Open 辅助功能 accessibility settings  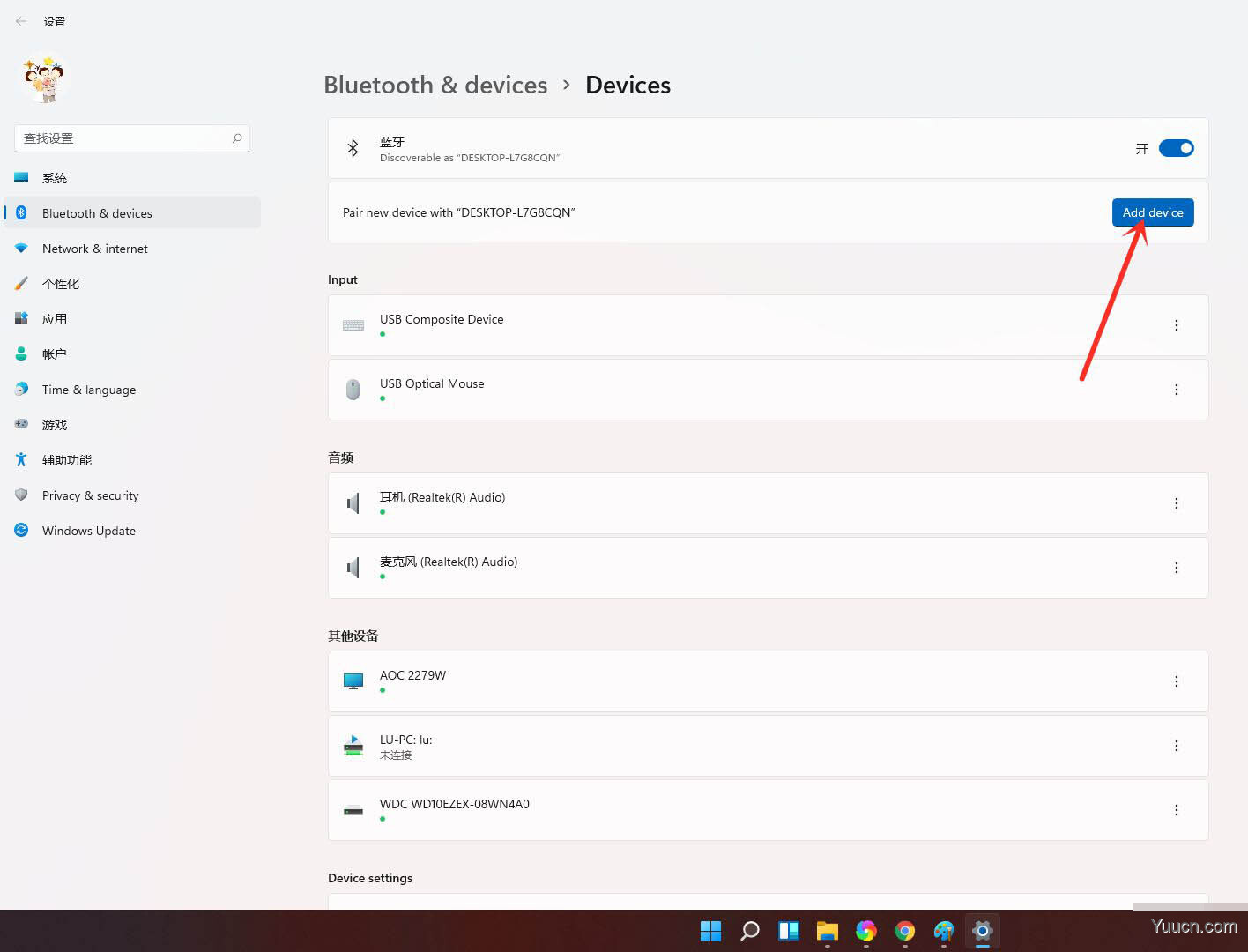coord(132,460)
